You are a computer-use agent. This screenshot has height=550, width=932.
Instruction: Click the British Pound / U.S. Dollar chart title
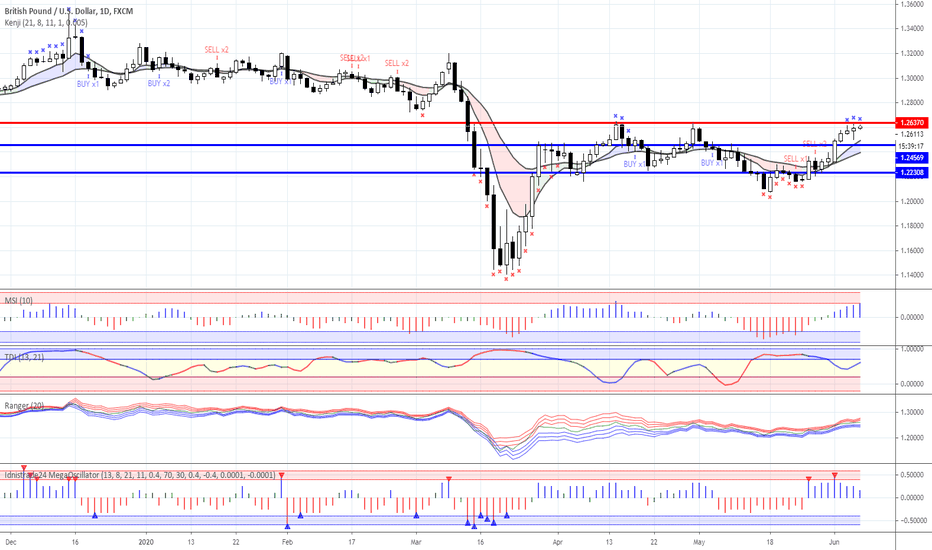(68, 11)
